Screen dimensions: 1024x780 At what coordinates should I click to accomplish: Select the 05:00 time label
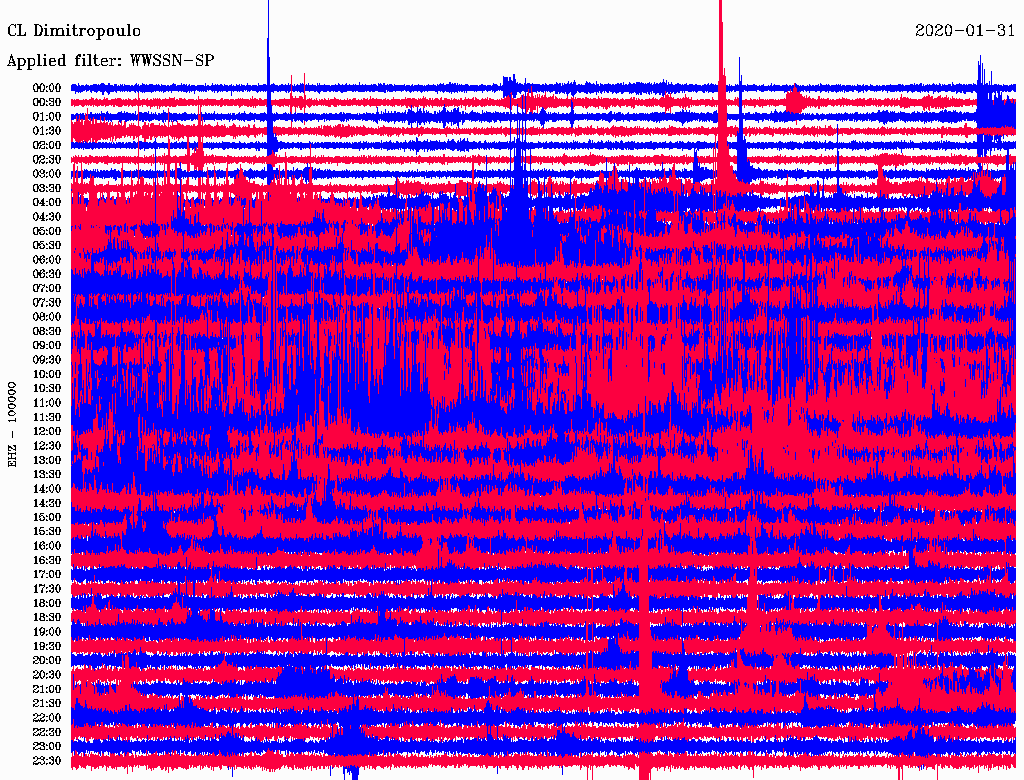coord(47,231)
